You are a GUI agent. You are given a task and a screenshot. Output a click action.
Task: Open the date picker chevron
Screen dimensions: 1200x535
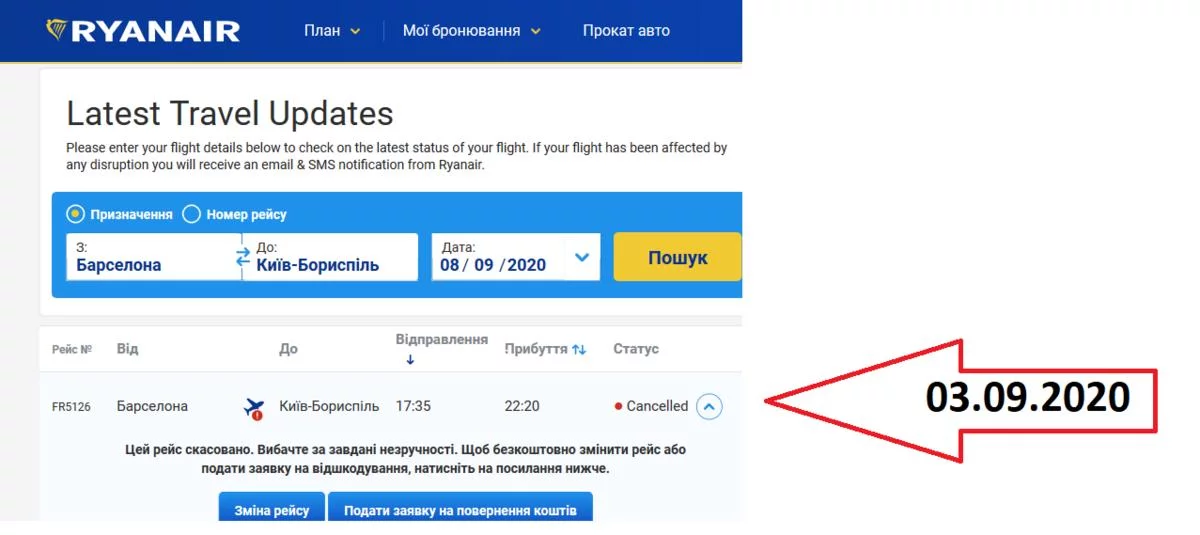(582, 258)
